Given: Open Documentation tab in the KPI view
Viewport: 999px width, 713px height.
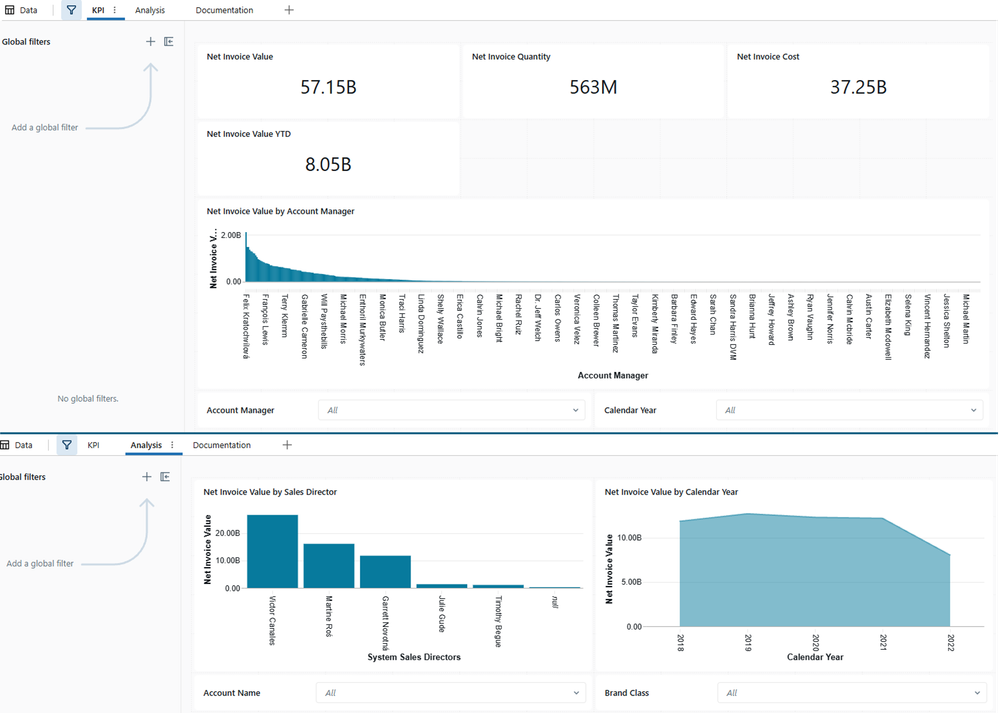Looking at the screenshot, I should (x=224, y=10).
